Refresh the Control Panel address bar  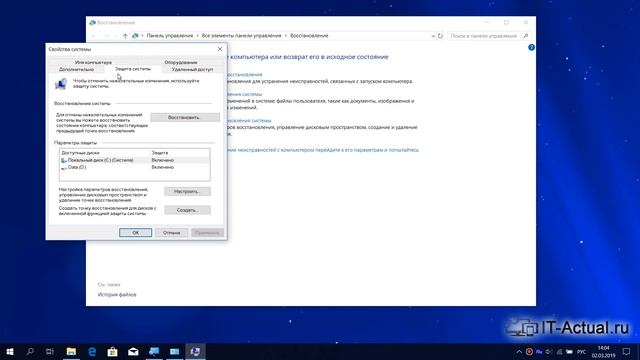pos(440,36)
